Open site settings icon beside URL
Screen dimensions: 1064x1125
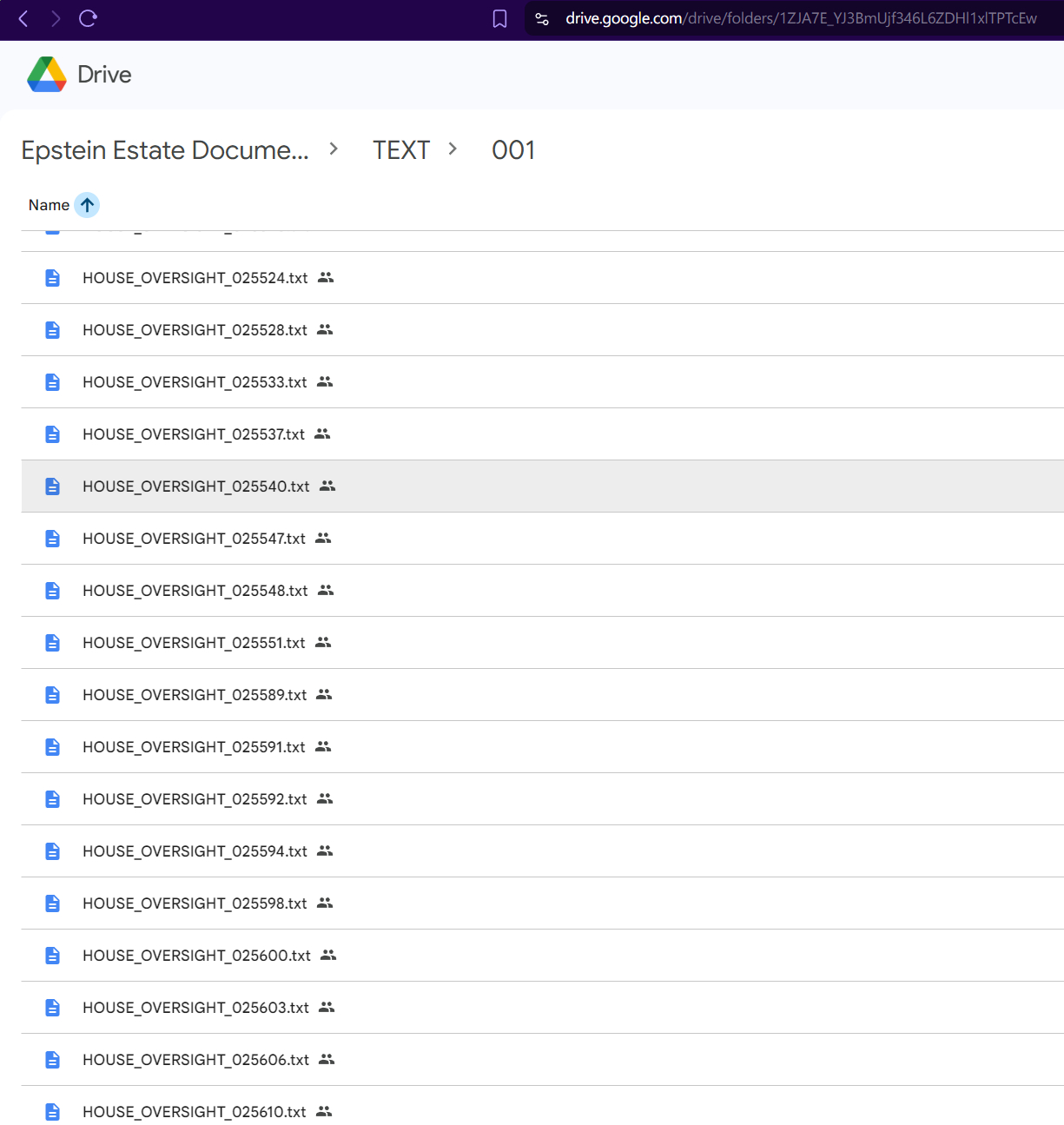coord(542,18)
